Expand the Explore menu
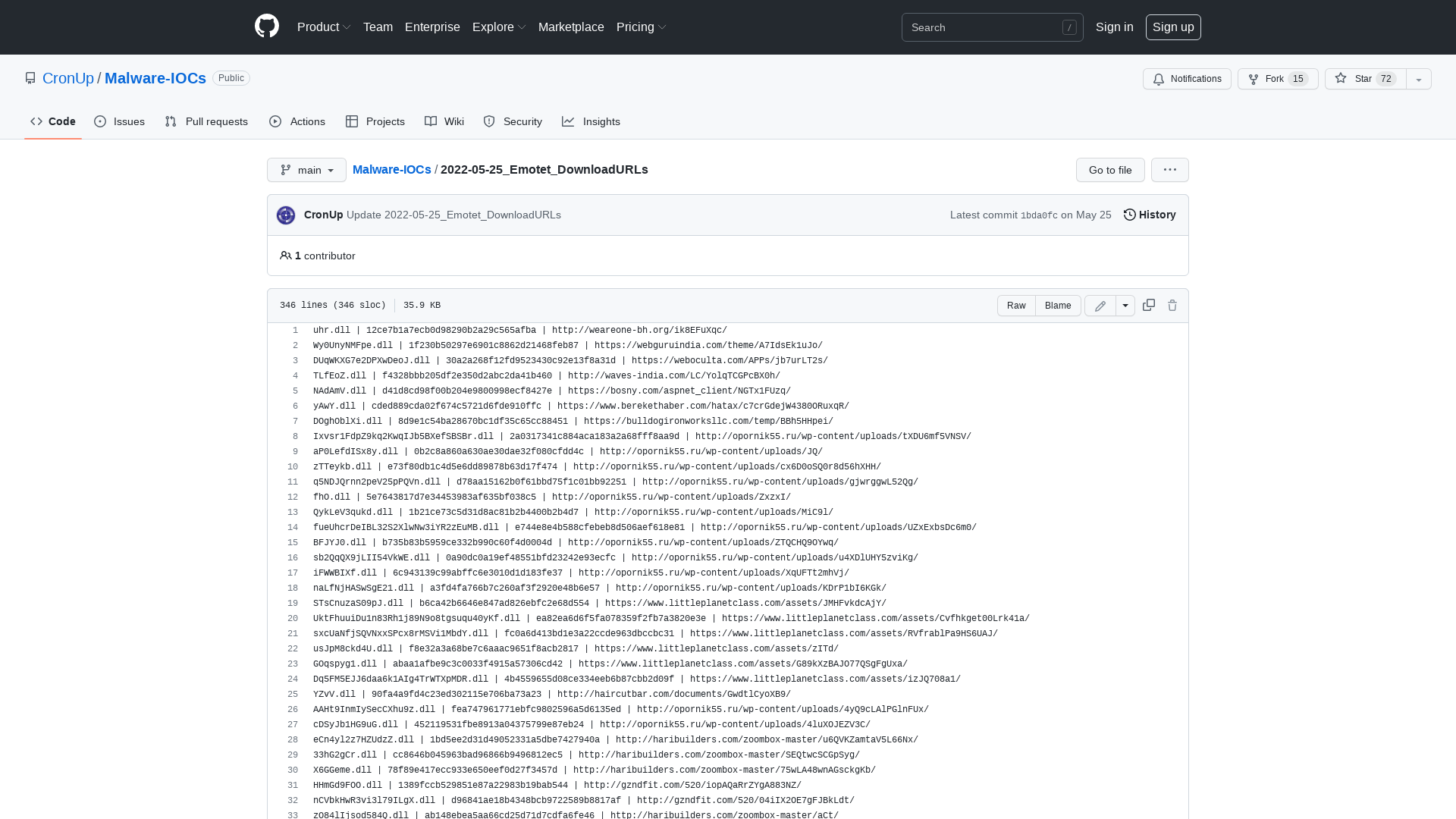 pos(499,27)
